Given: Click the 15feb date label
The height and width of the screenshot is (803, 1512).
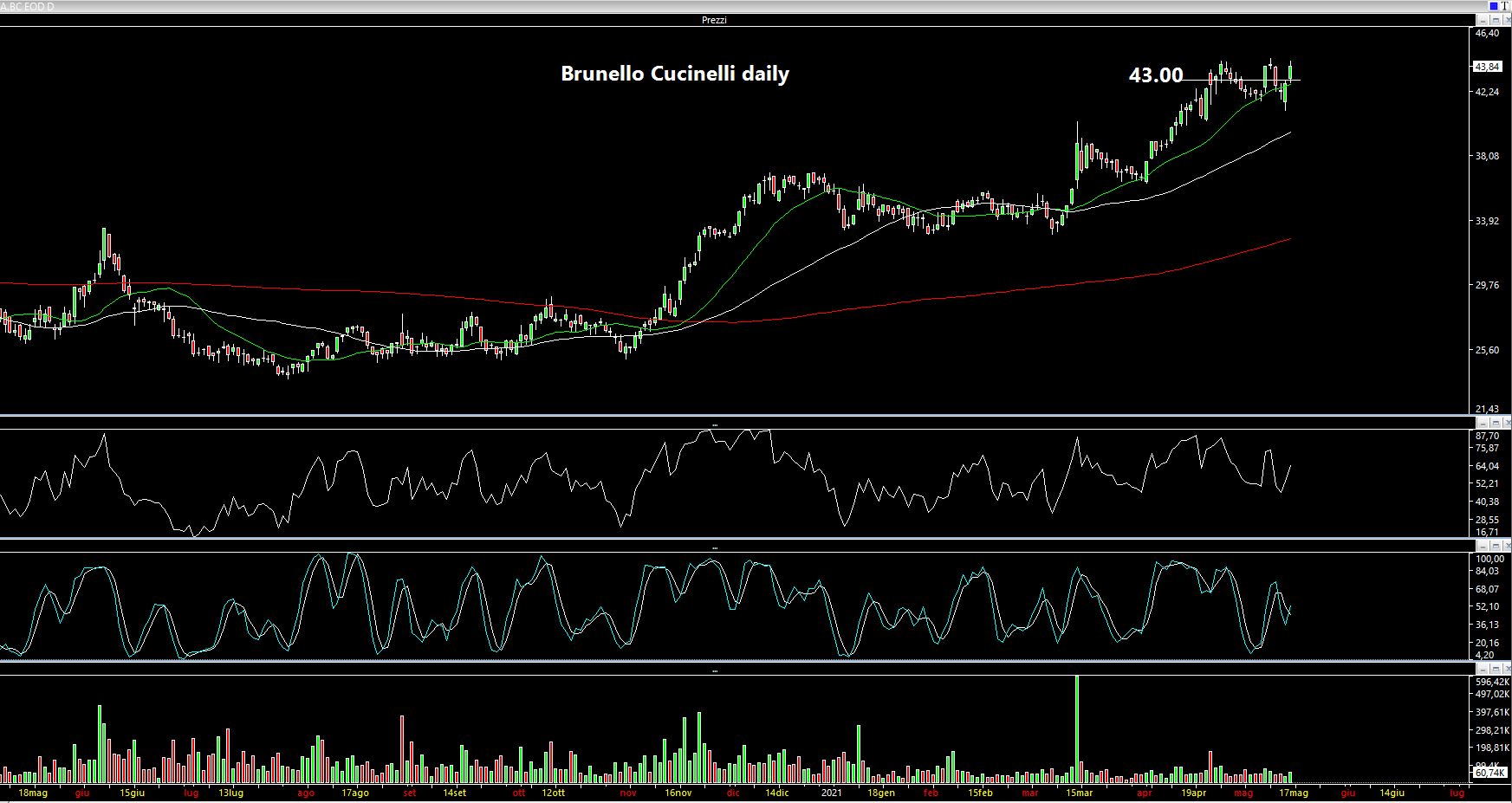Looking at the screenshot, I should (980, 793).
